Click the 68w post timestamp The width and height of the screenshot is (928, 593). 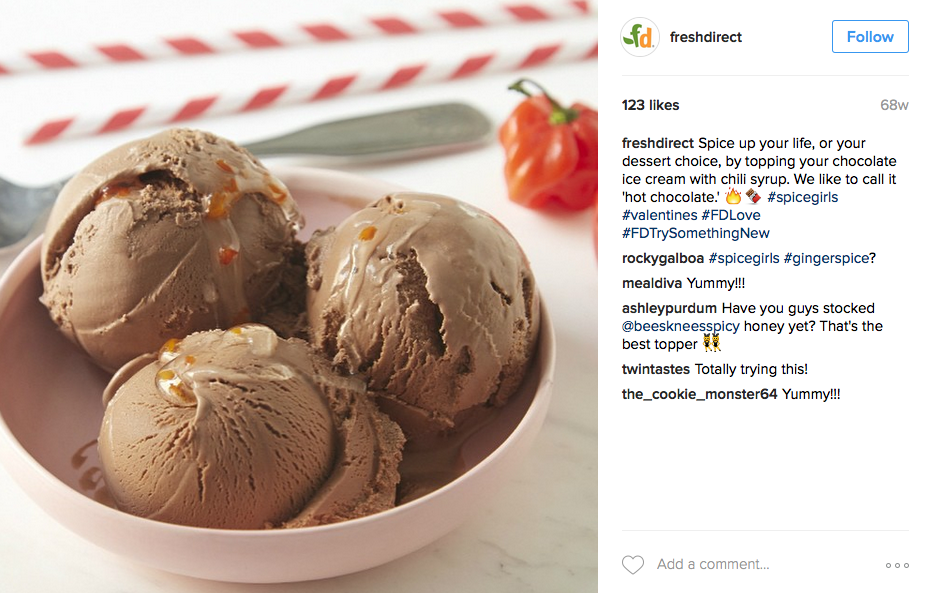click(894, 105)
